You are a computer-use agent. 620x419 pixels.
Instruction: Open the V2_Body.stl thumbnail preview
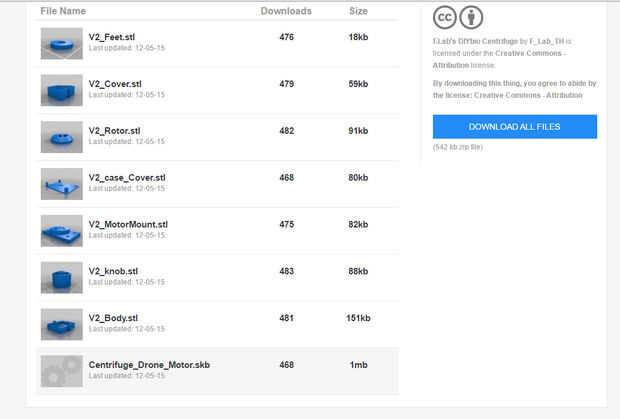pos(61,324)
